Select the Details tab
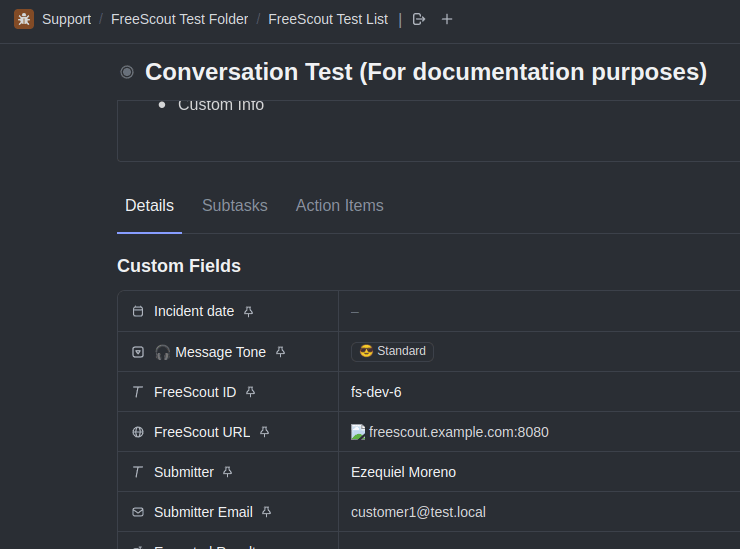Viewport: 740px width, 549px height. point(149,205)
